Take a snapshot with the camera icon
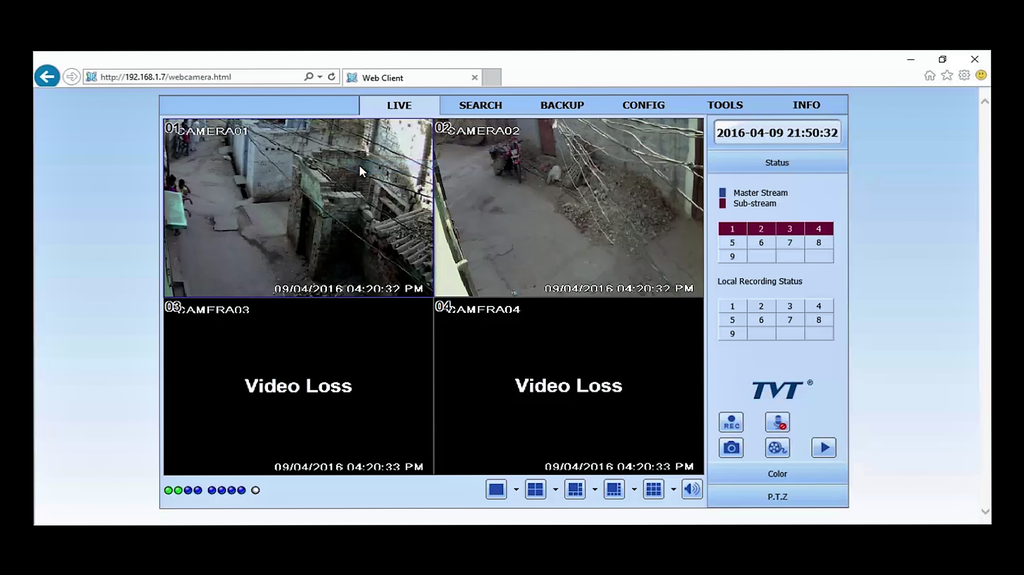The width and height of the screenshot is (1024, 575). 731,448
